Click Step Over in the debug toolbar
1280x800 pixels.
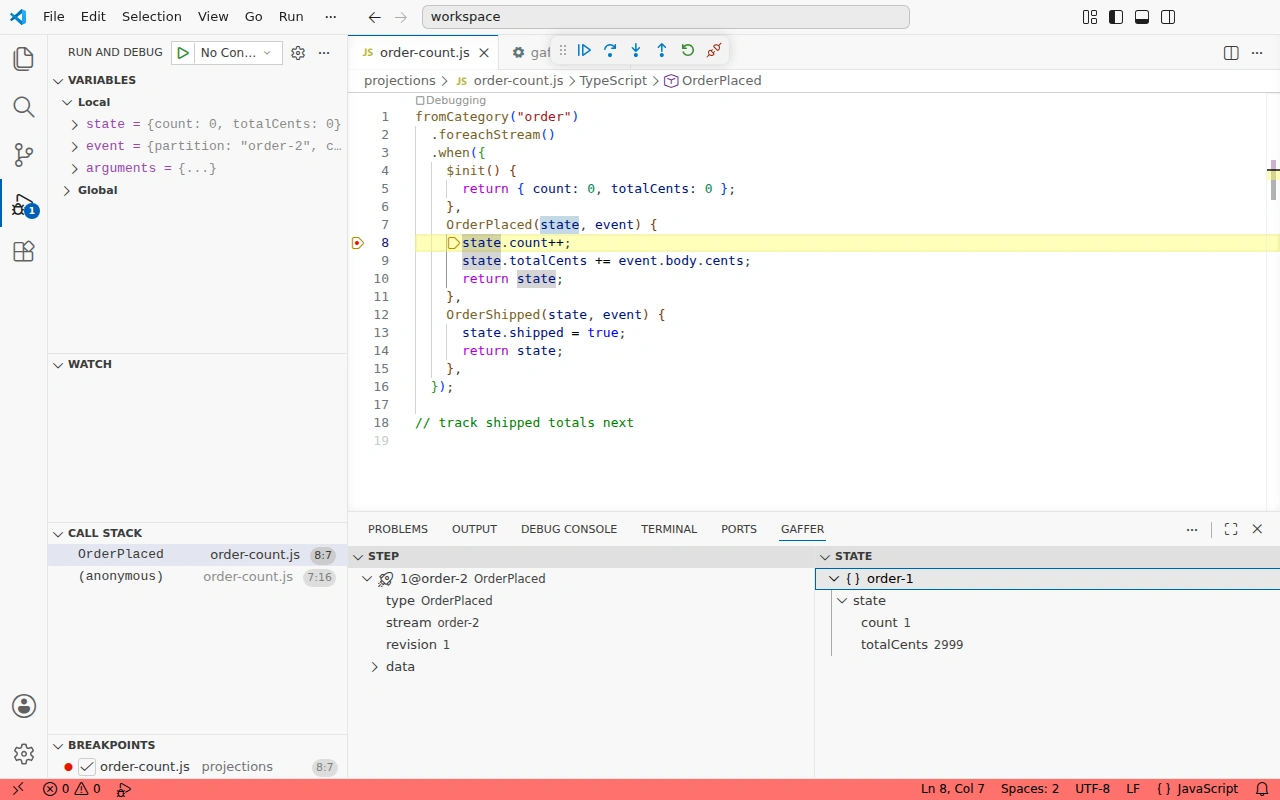pos(610,50)
